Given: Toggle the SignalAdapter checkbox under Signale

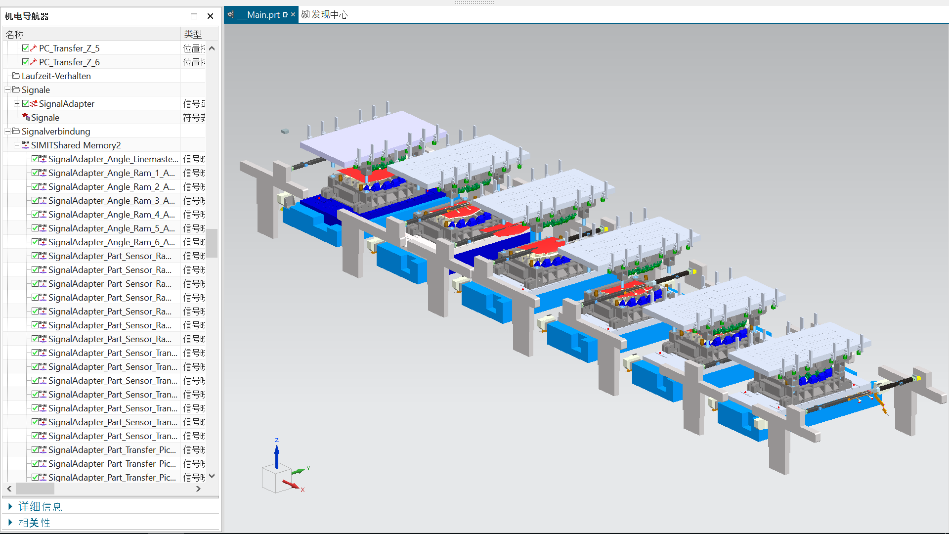Looking at the screenshot, I should (x=25, y=104).
